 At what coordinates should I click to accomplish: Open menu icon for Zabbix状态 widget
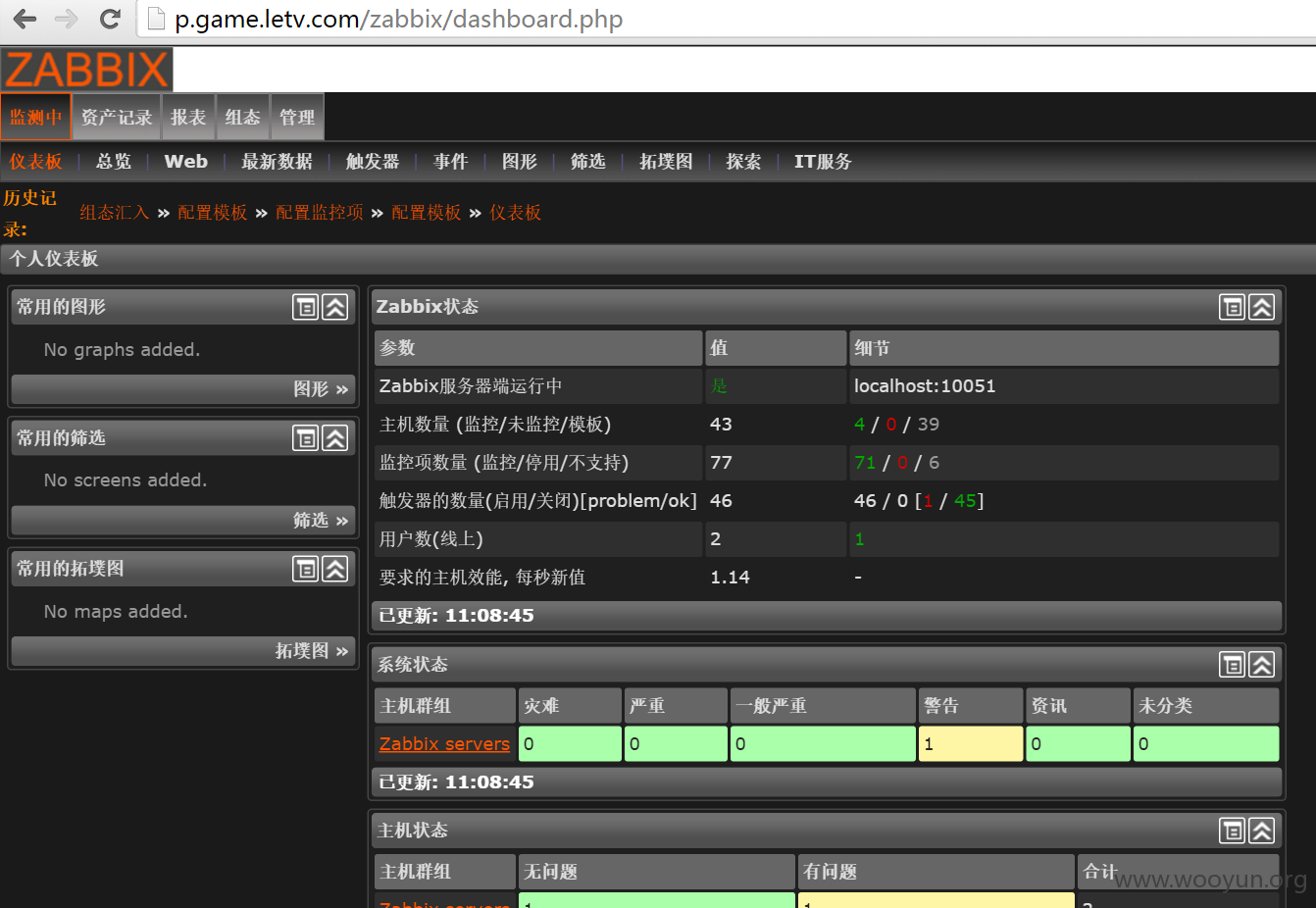pos(1233,307)
